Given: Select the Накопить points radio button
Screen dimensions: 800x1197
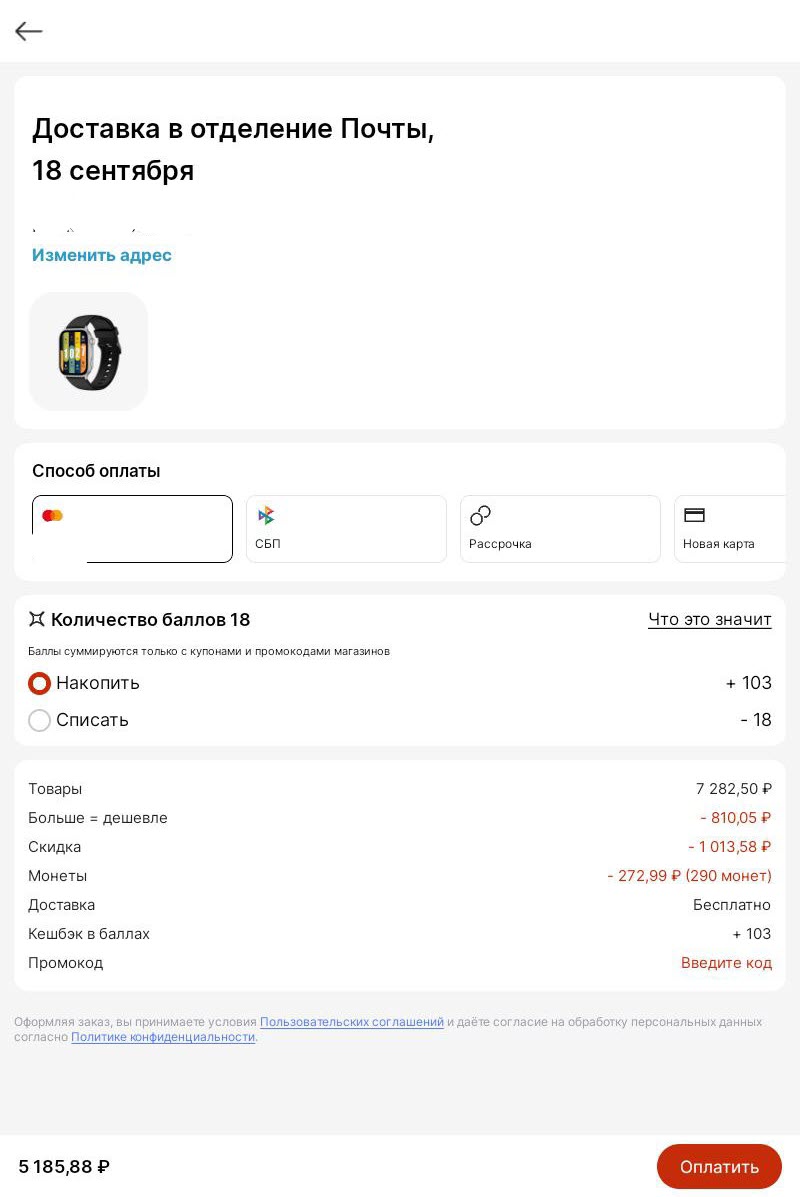Looking at the screenshot, I should [39, 683].
